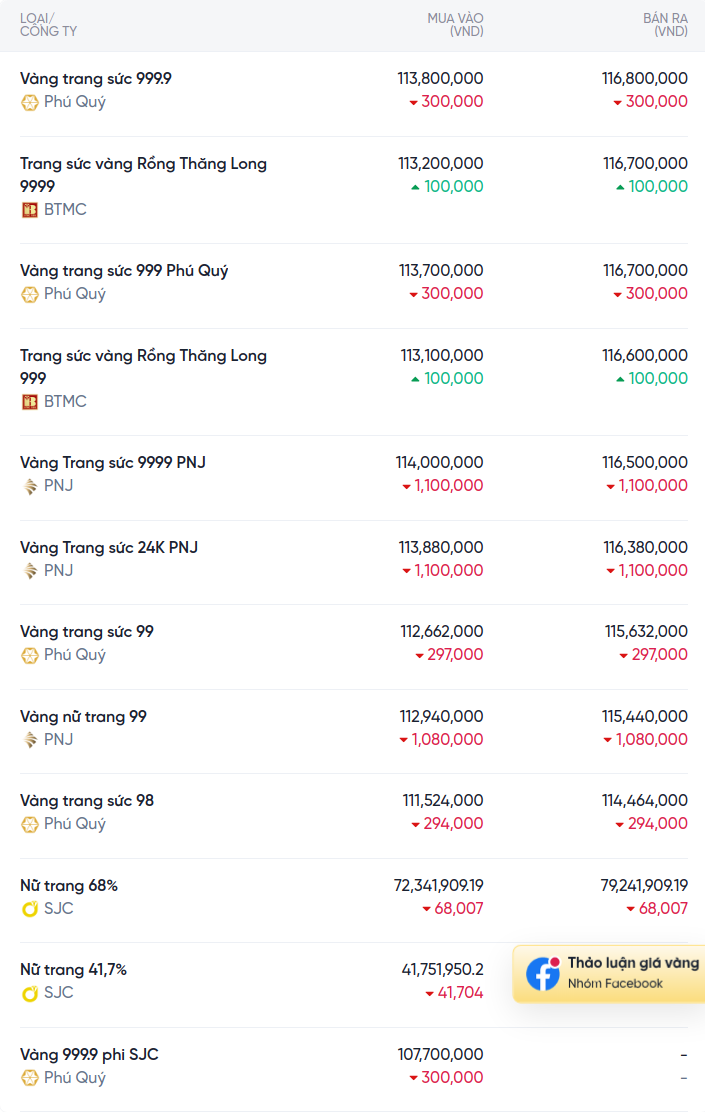Click PNJ logo under Vàng nữ trang 99
The height and width of the screenshot is (1112, 705).
point(30,740)
